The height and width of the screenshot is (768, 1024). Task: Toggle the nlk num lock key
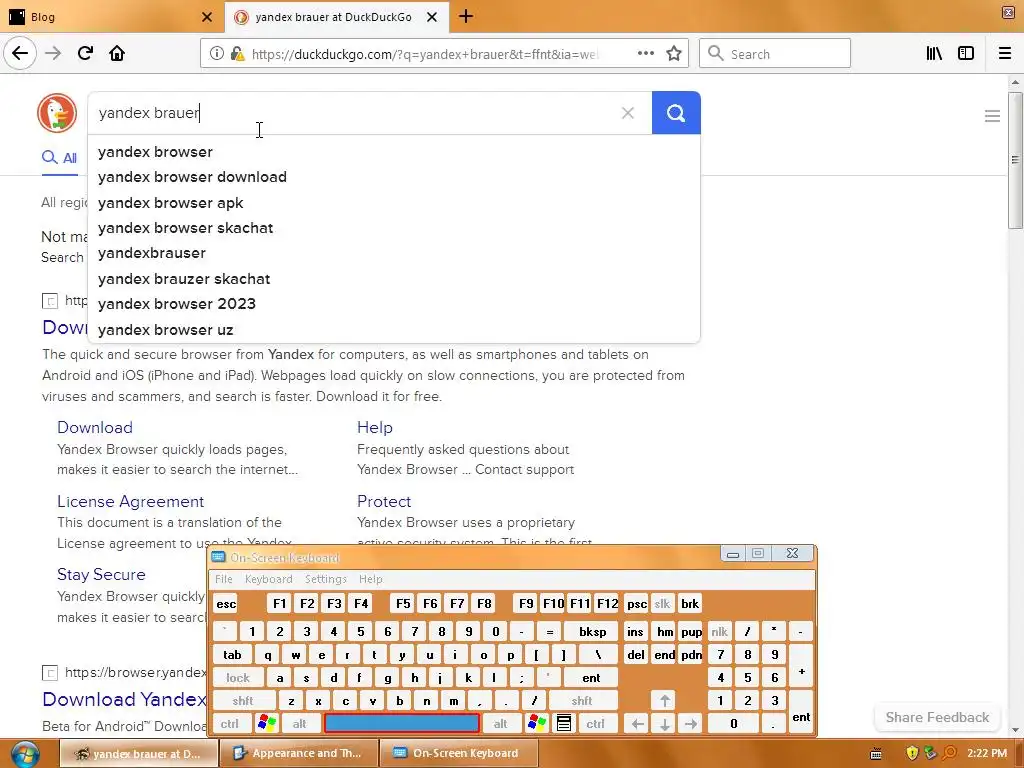tap(720, 632)
